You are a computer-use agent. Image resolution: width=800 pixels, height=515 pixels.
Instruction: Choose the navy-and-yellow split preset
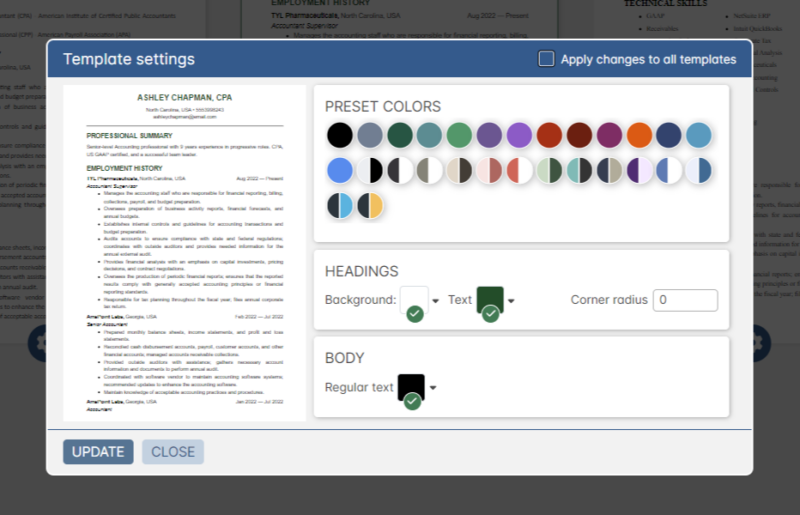point(370,205)
